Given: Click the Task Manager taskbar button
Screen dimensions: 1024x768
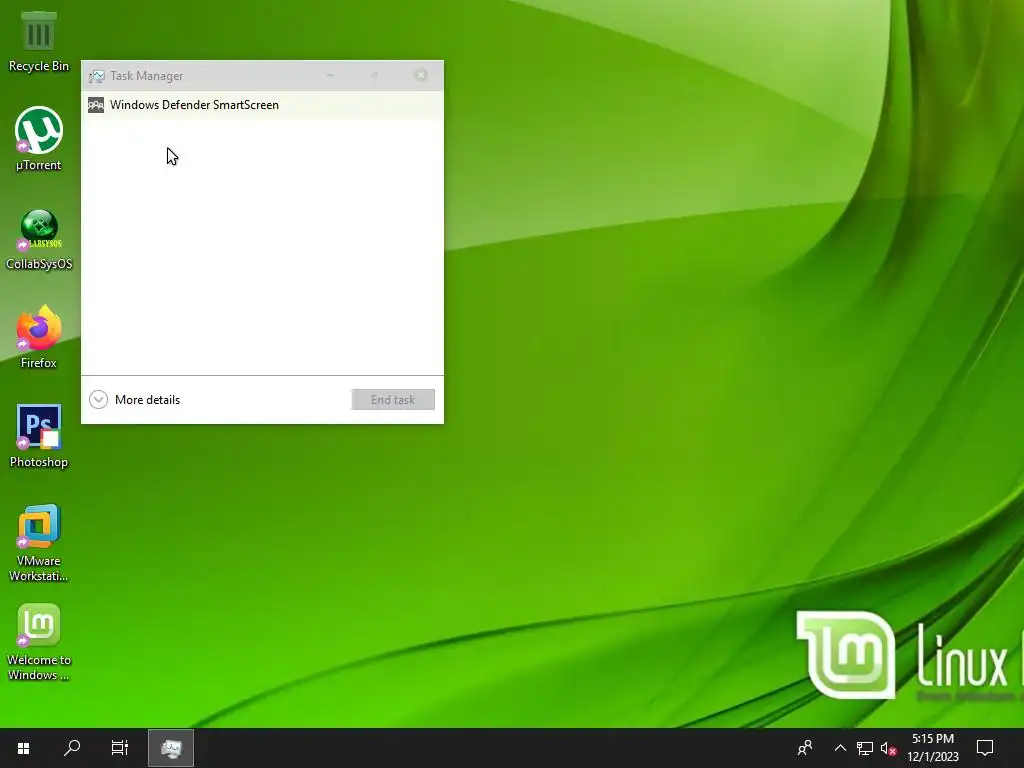Looking at the screenshot, I should pos(171,748).
